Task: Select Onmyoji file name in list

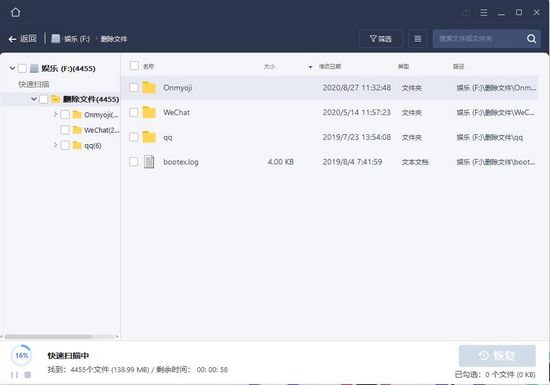Action: click(177, 88)
